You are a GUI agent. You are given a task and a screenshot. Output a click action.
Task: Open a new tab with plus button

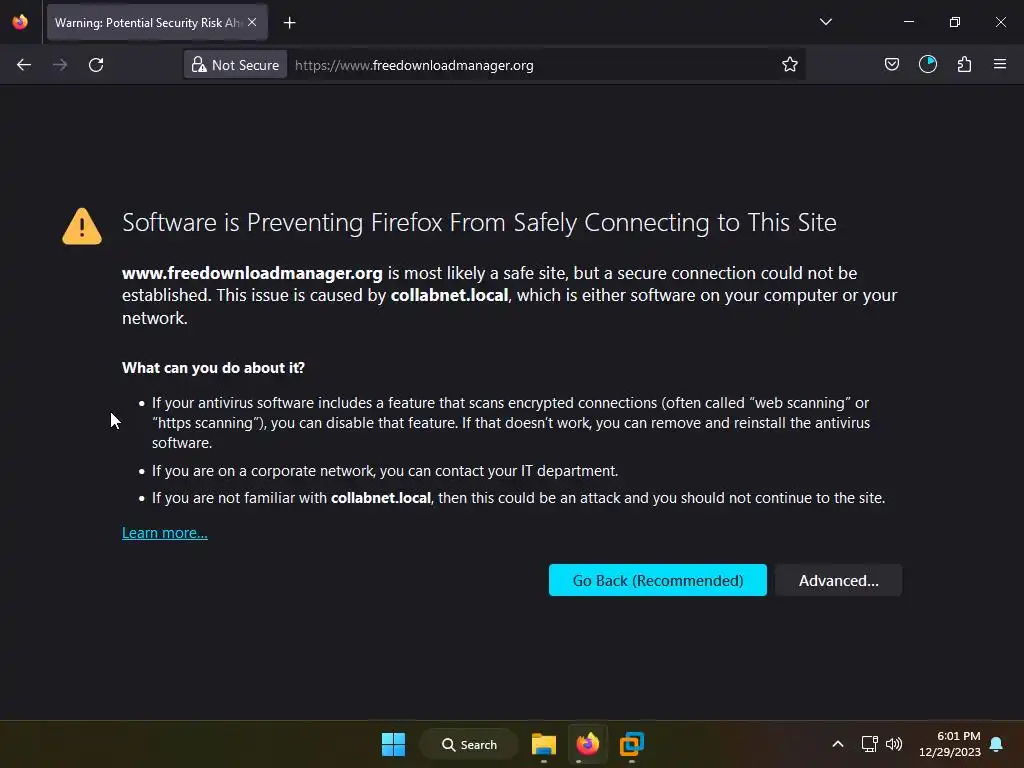point(289,23)
